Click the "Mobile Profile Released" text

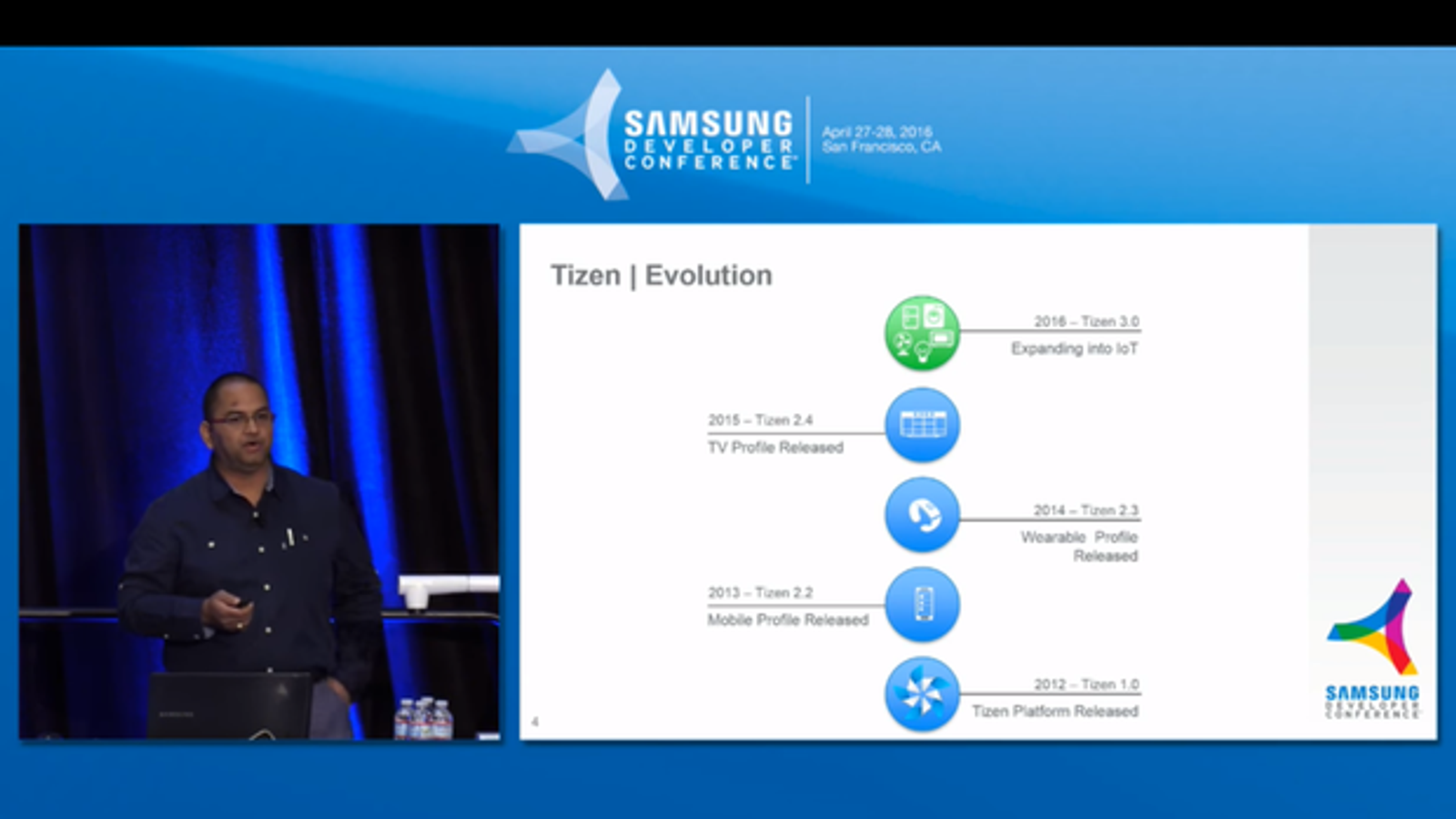pos(788,620)
